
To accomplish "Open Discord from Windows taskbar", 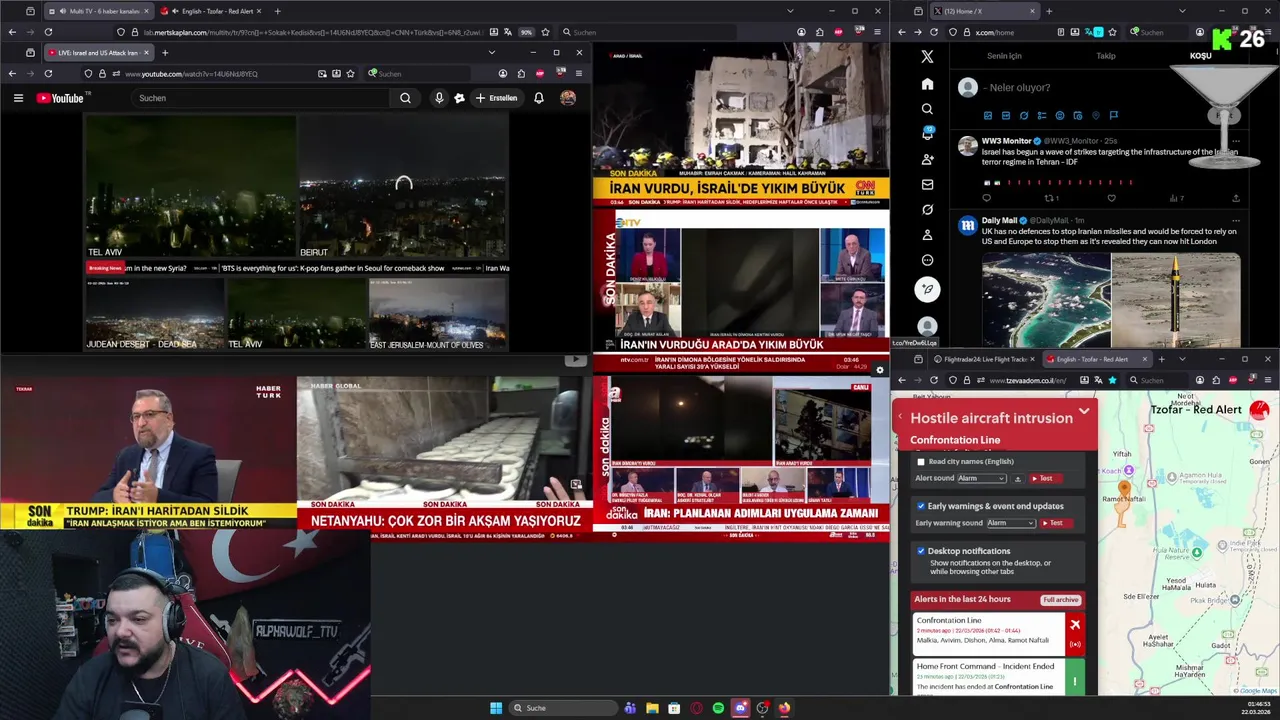I will tap(740, 708).
